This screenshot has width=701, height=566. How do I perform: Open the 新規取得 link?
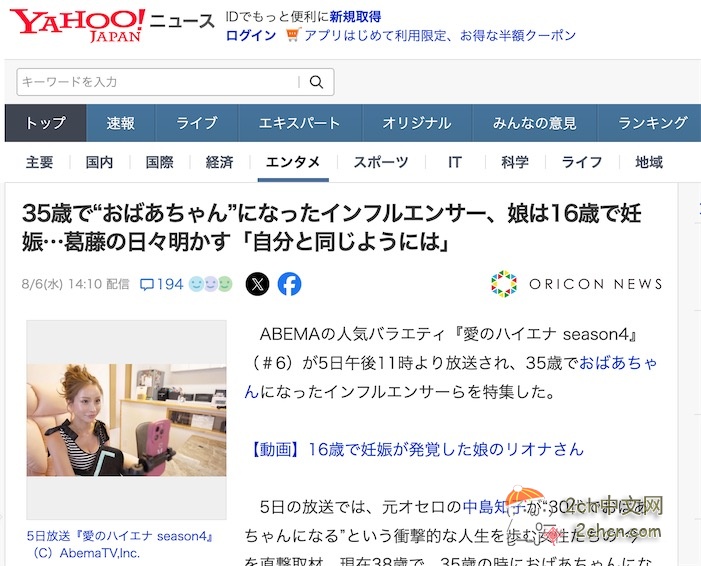[355, 17]
